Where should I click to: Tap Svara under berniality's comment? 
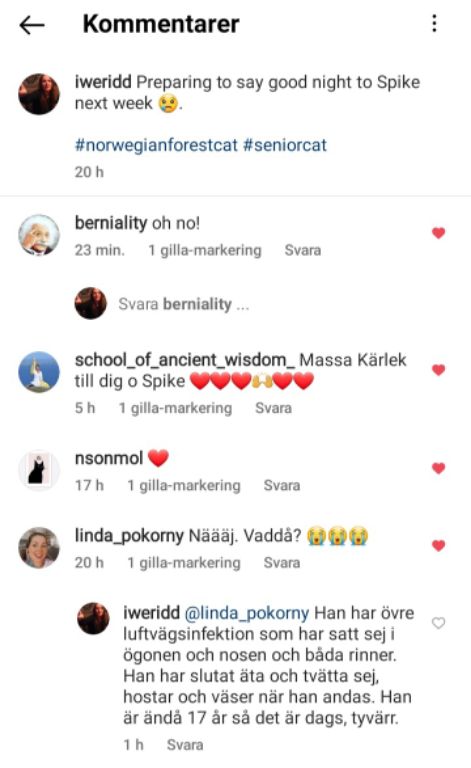(x=303, y=250)
